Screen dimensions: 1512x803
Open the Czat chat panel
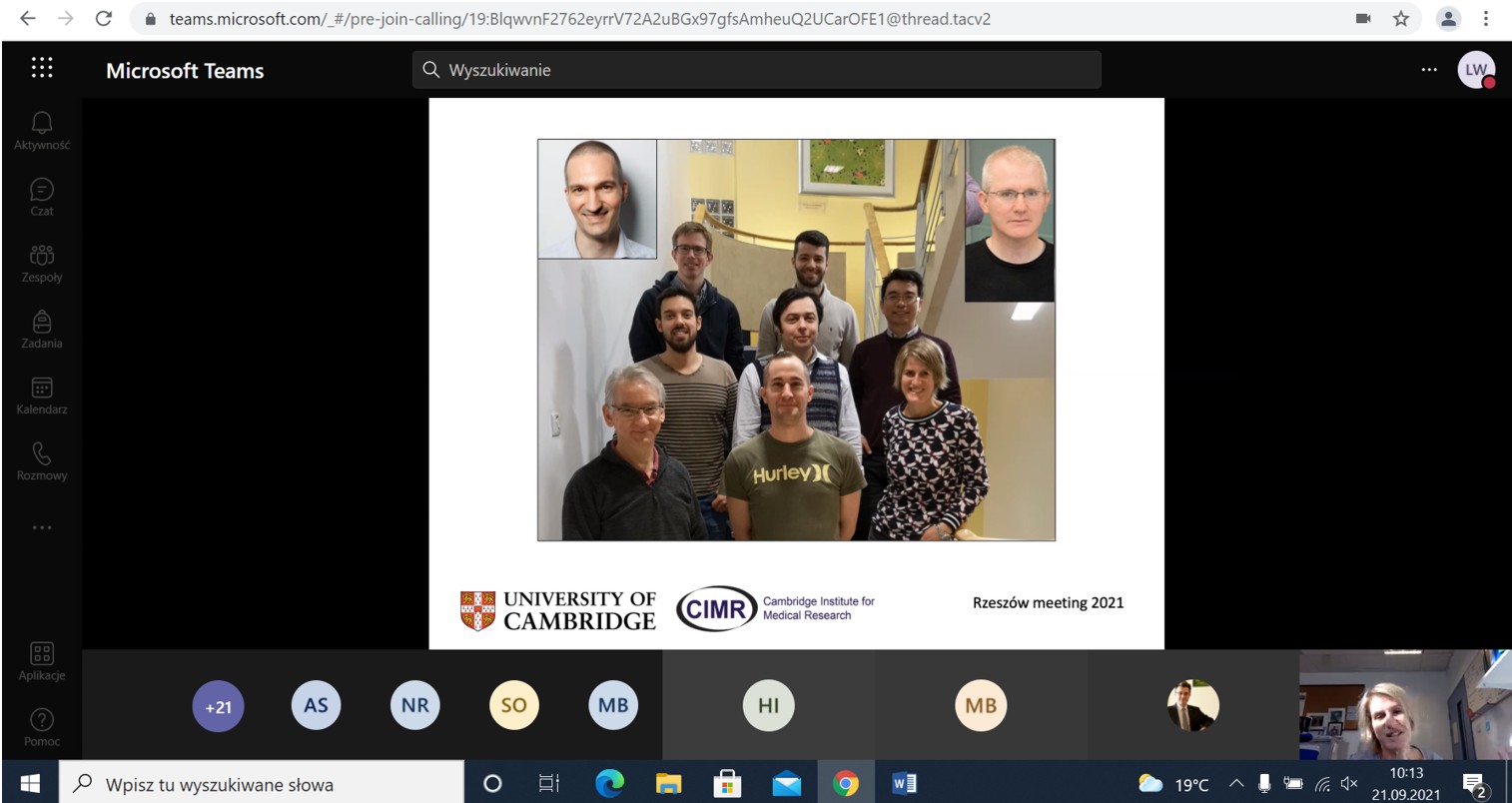41,196
